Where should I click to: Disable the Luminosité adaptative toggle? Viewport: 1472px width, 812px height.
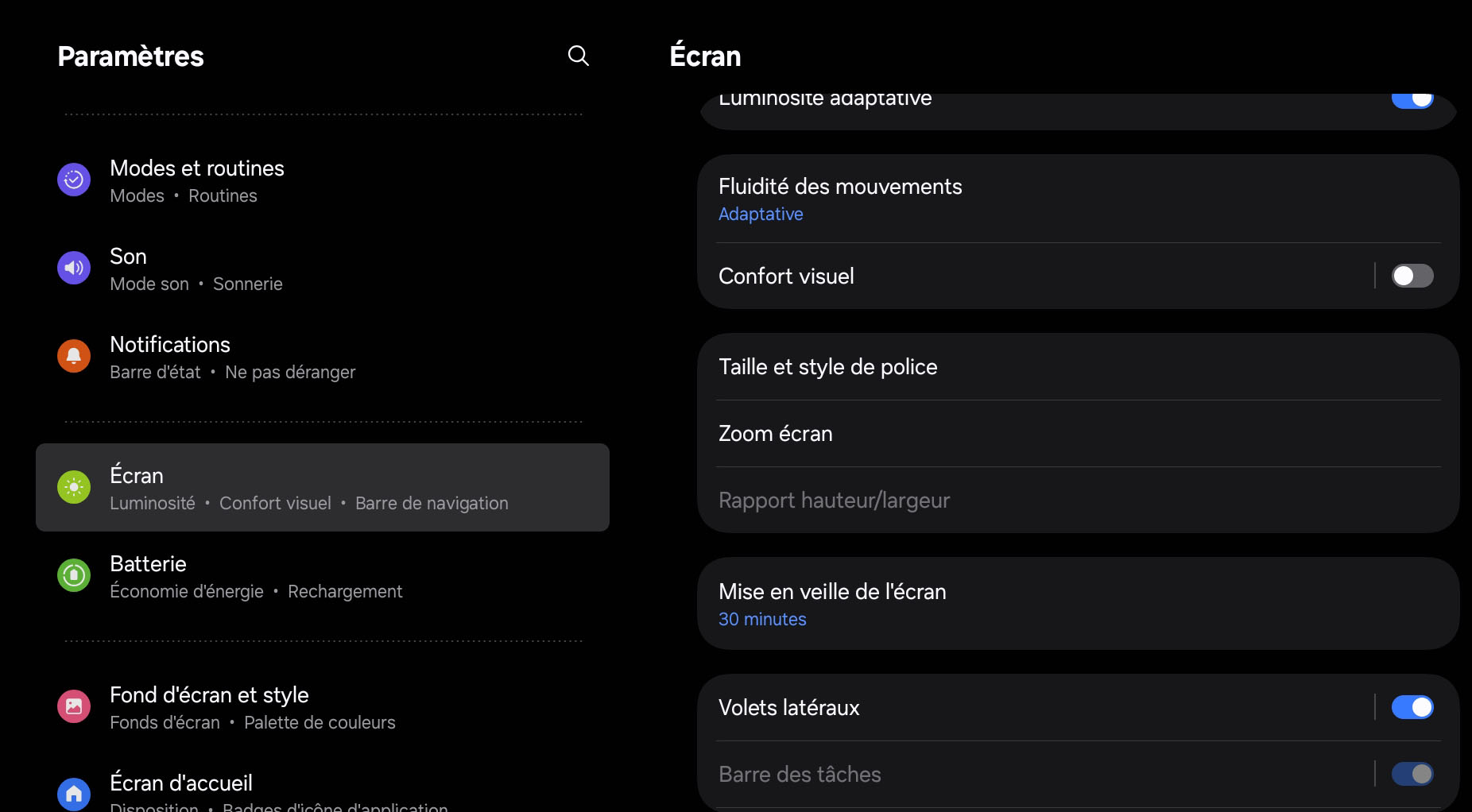click(x=1412, y=100)
